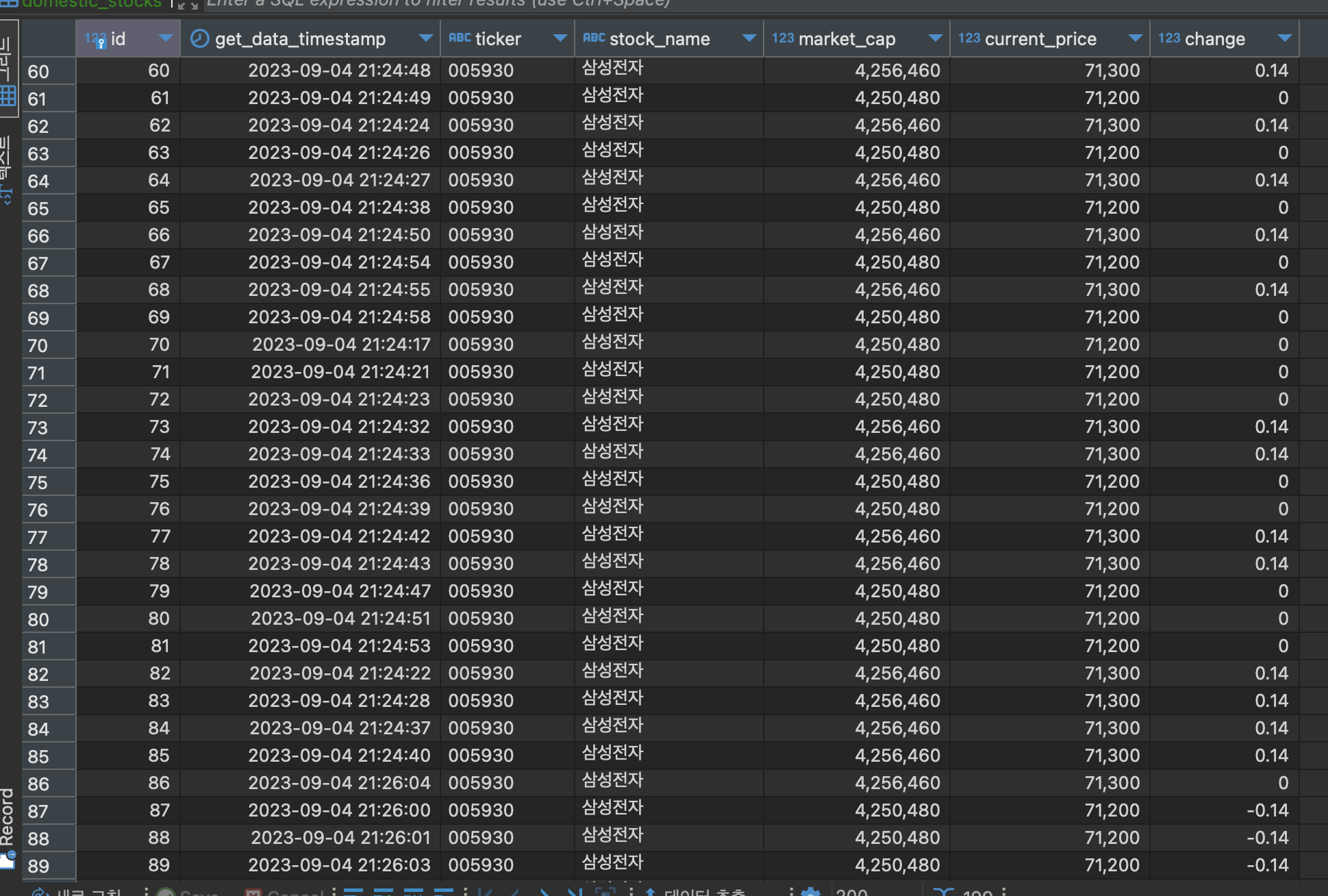This screenshot has height=896, width=1328.
Task: Click the -0.14 change cell in row 87
Action: (x=1266, y=810)
